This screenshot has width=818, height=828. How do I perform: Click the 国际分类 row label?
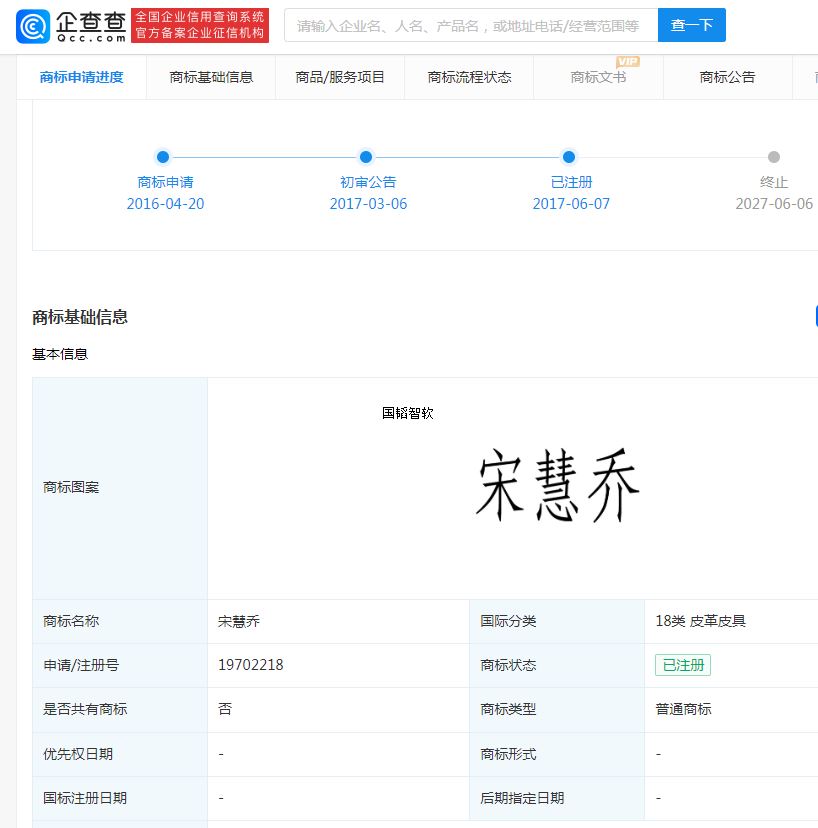click(x=509, y=621)
